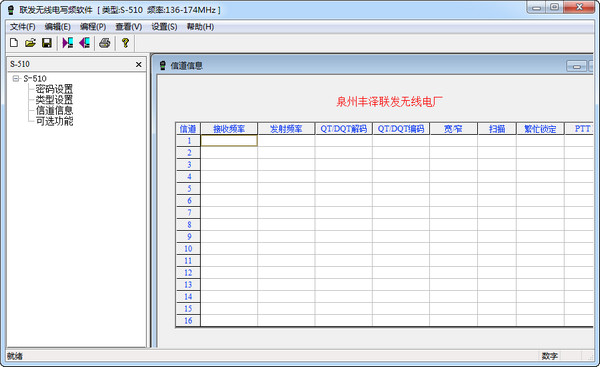Select channel row header 2
This screenshot has width=600, height=367.
tap(188, 153)
